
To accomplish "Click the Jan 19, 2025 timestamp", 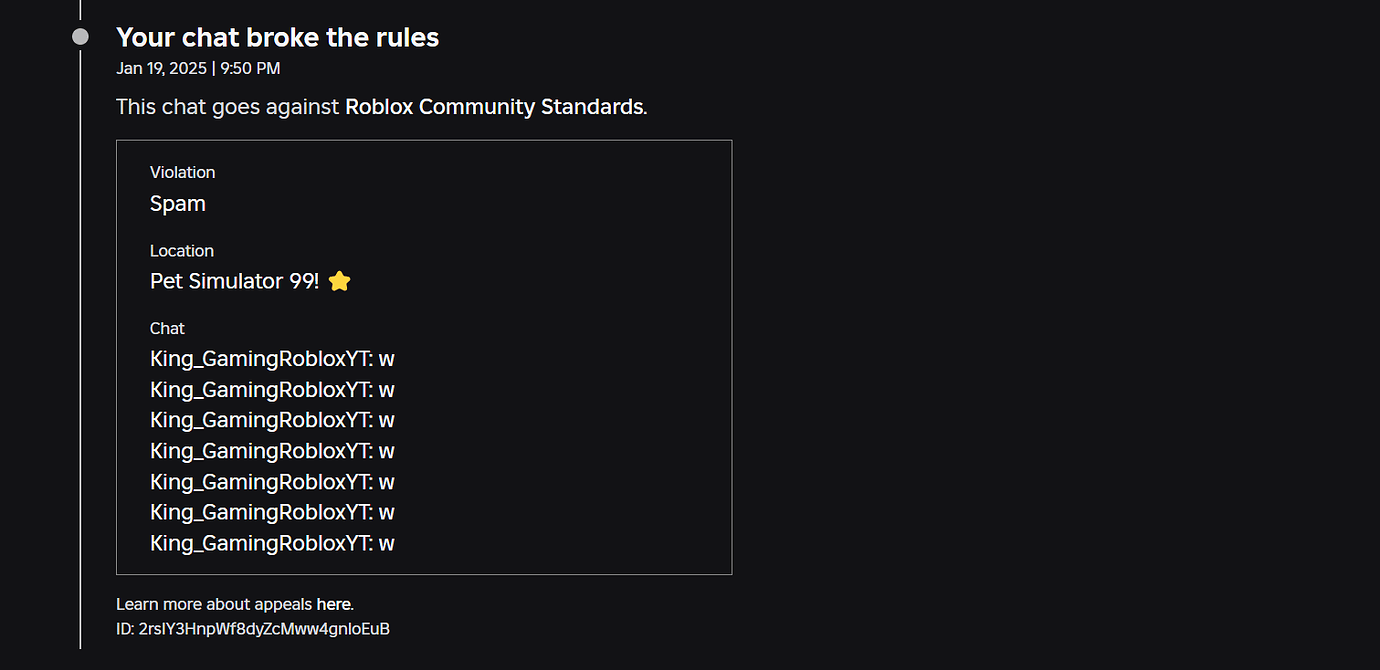I will pos(198,68).
